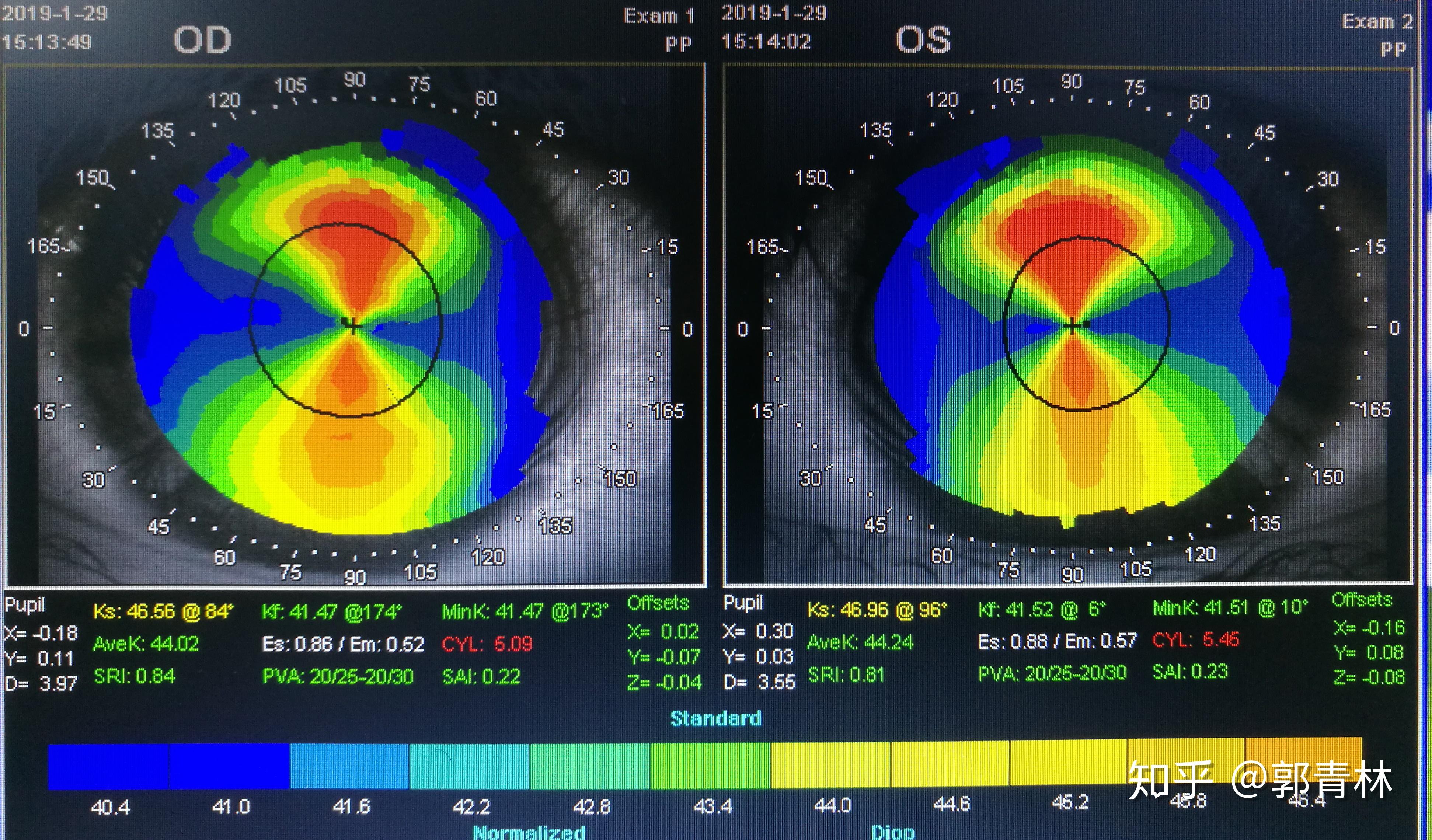
Task: Select the Exam 1 label
Action: click(659, 15)
